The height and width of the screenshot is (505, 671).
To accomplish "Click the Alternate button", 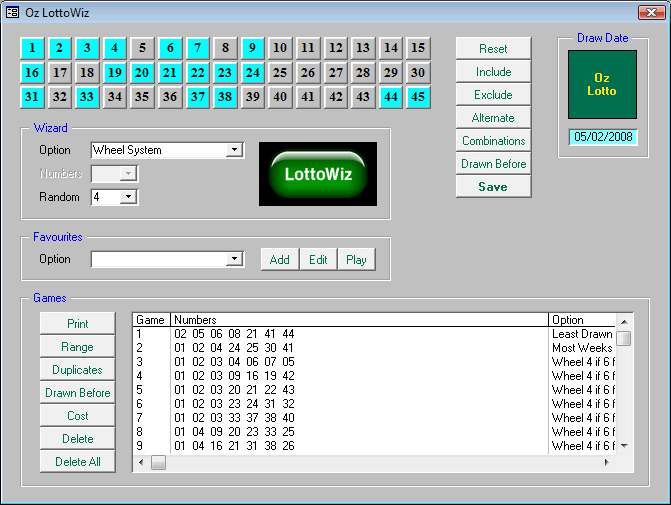I will coord(493,118).
